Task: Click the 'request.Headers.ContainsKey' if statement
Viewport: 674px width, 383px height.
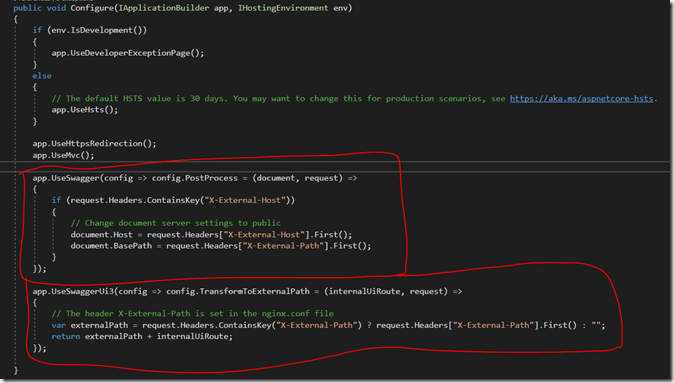Action: (173, 200)
